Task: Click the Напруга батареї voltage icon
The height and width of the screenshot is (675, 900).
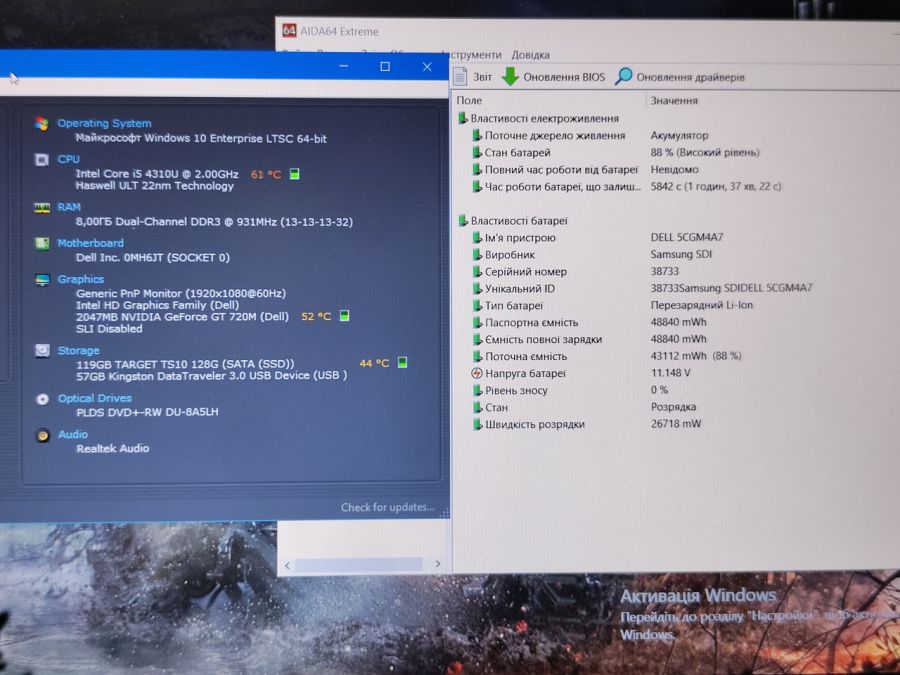Action: point(477,373)
